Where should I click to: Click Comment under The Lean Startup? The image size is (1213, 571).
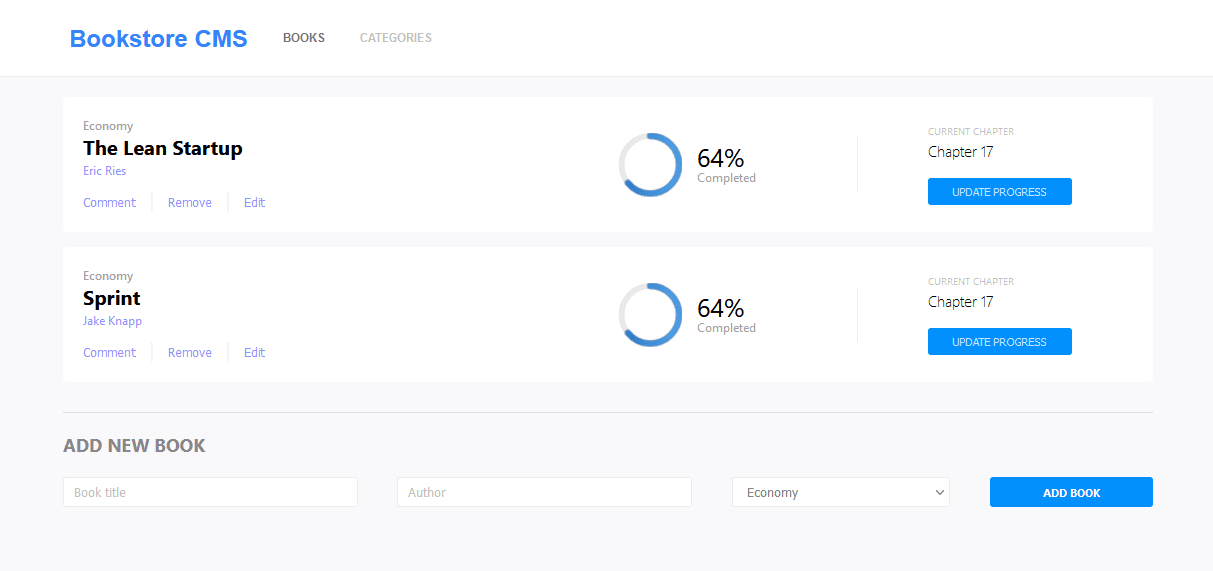click(x=109, y=203)
